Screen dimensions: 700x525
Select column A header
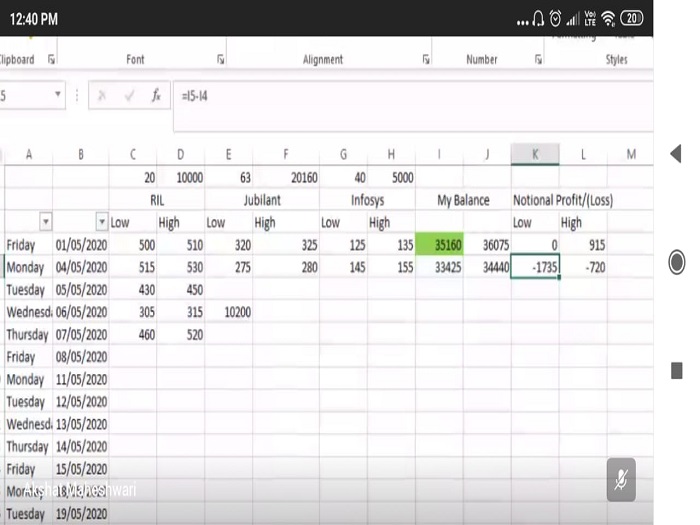29,154
